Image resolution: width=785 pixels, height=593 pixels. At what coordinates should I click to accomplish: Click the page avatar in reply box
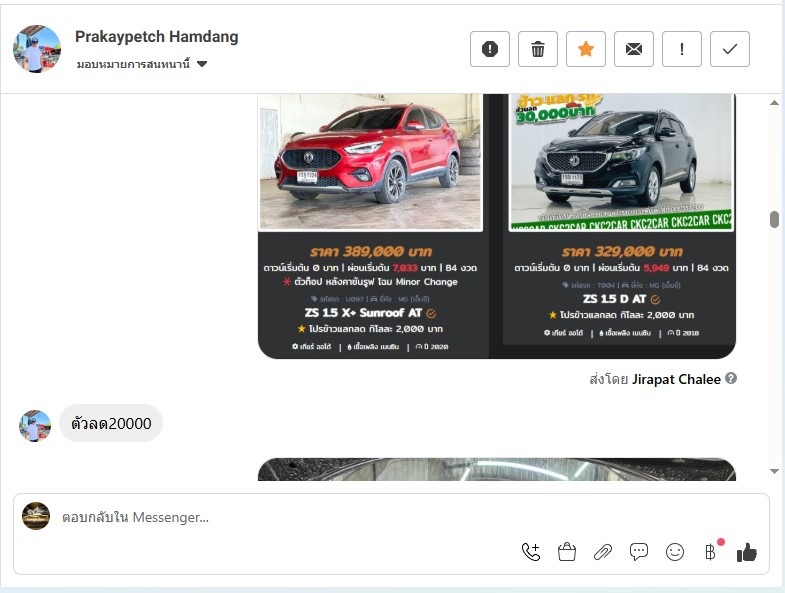tap(36, 516)
